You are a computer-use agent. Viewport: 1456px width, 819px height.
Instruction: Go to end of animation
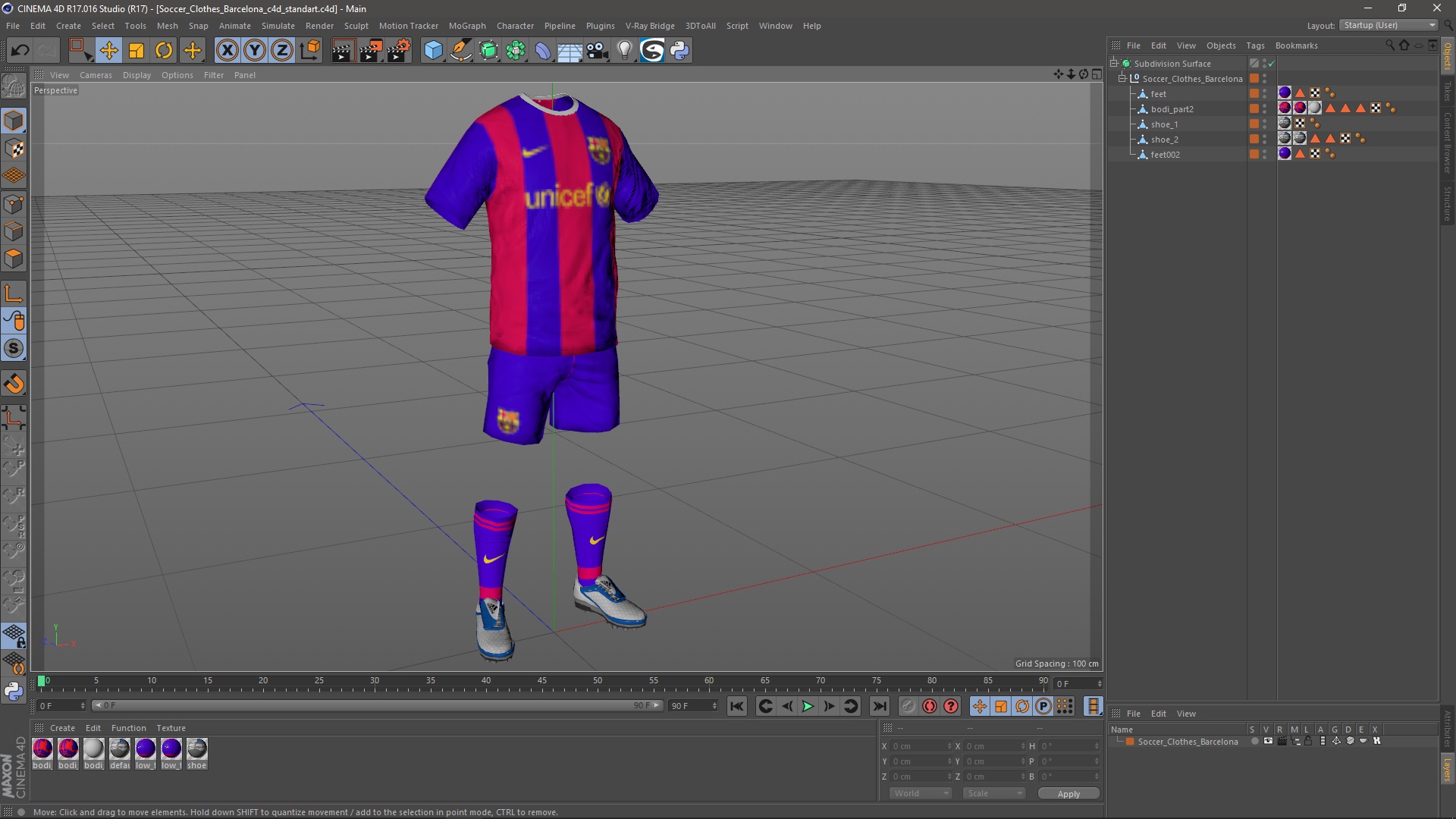tap(879, 706)
